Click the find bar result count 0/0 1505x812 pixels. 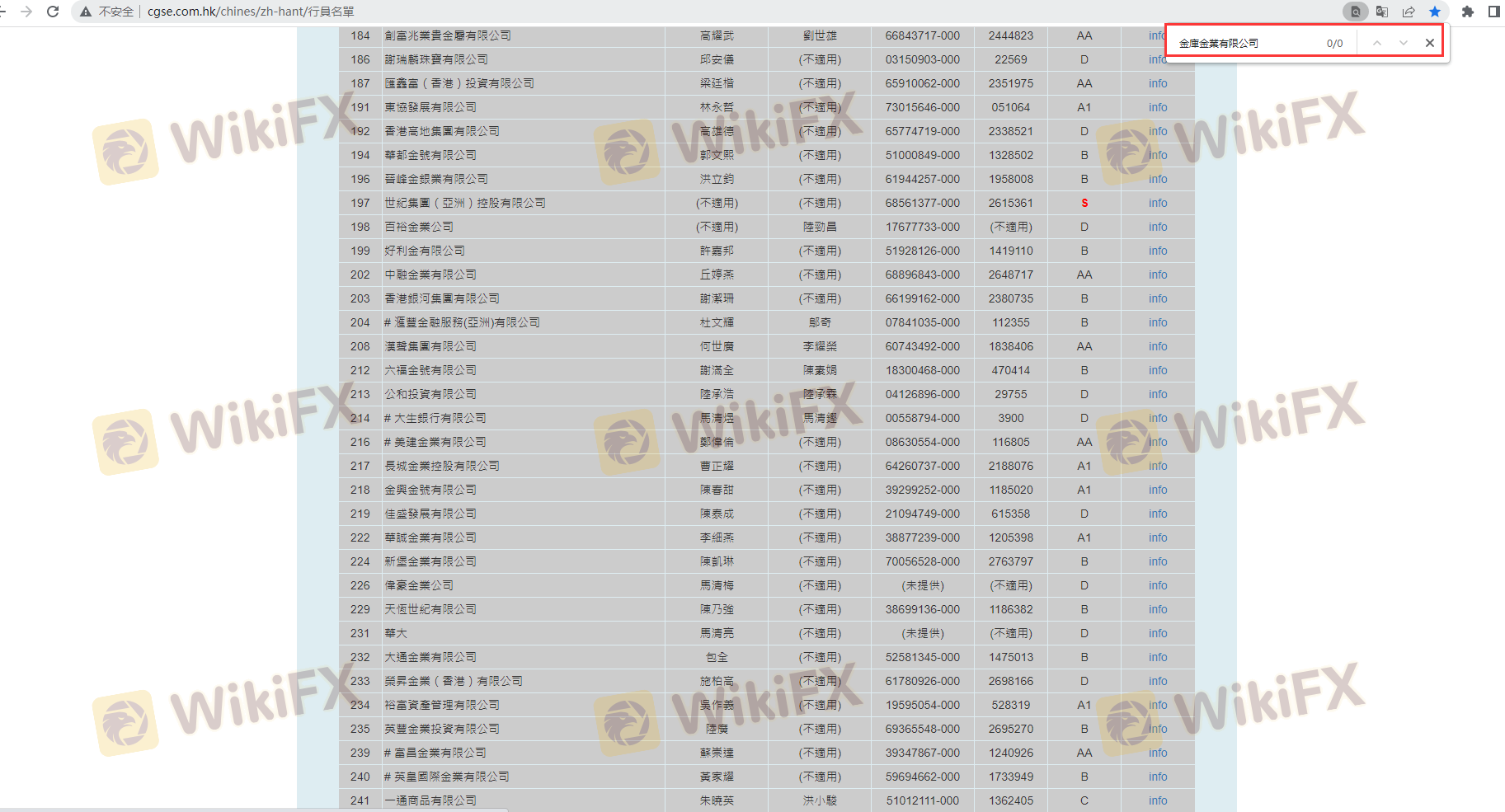point(1334,43)
